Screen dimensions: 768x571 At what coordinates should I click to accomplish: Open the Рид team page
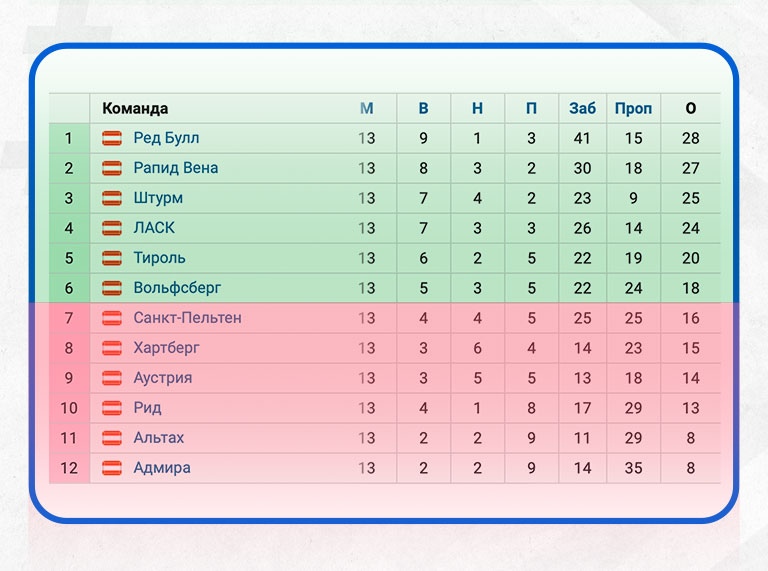pyautogui.click(x=147, y=408)
